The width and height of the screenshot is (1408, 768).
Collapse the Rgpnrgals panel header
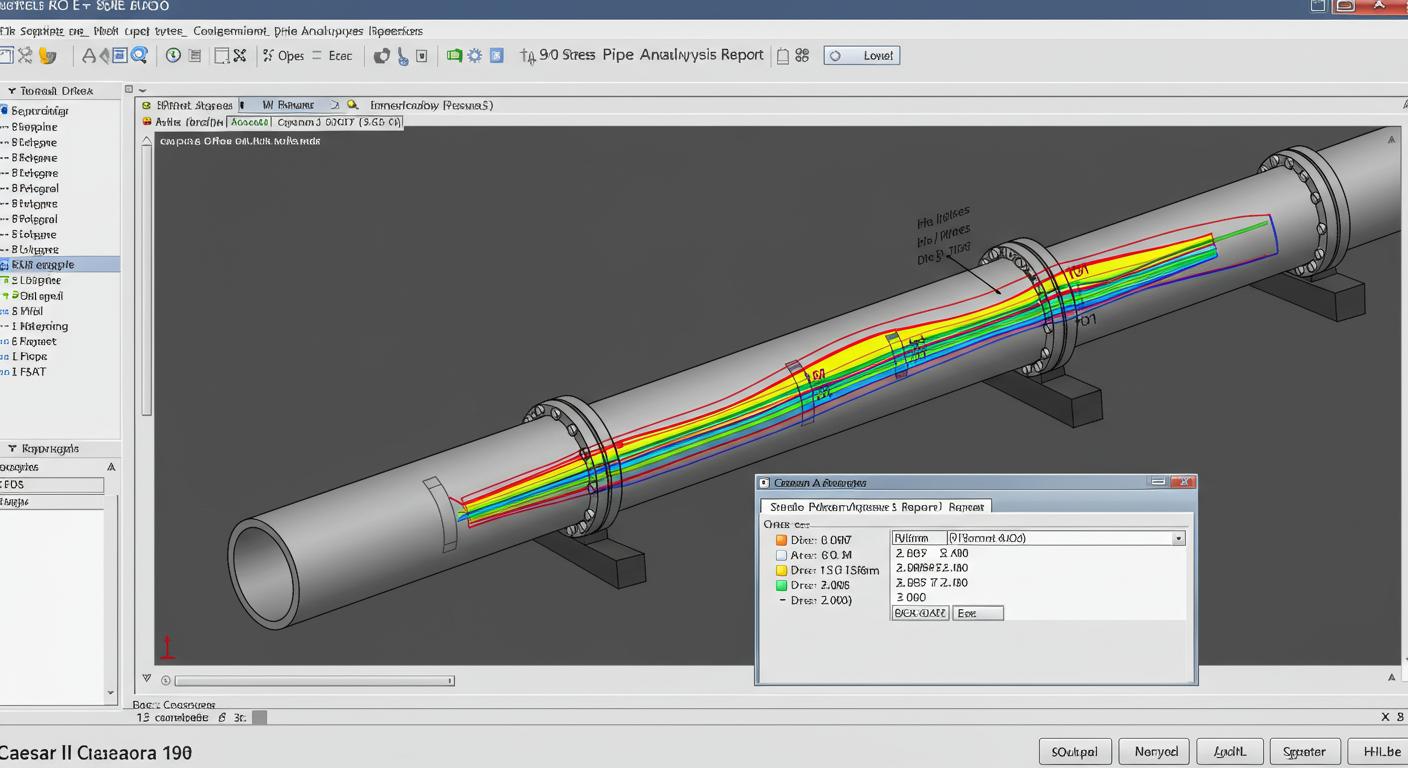tap(12, 449)
